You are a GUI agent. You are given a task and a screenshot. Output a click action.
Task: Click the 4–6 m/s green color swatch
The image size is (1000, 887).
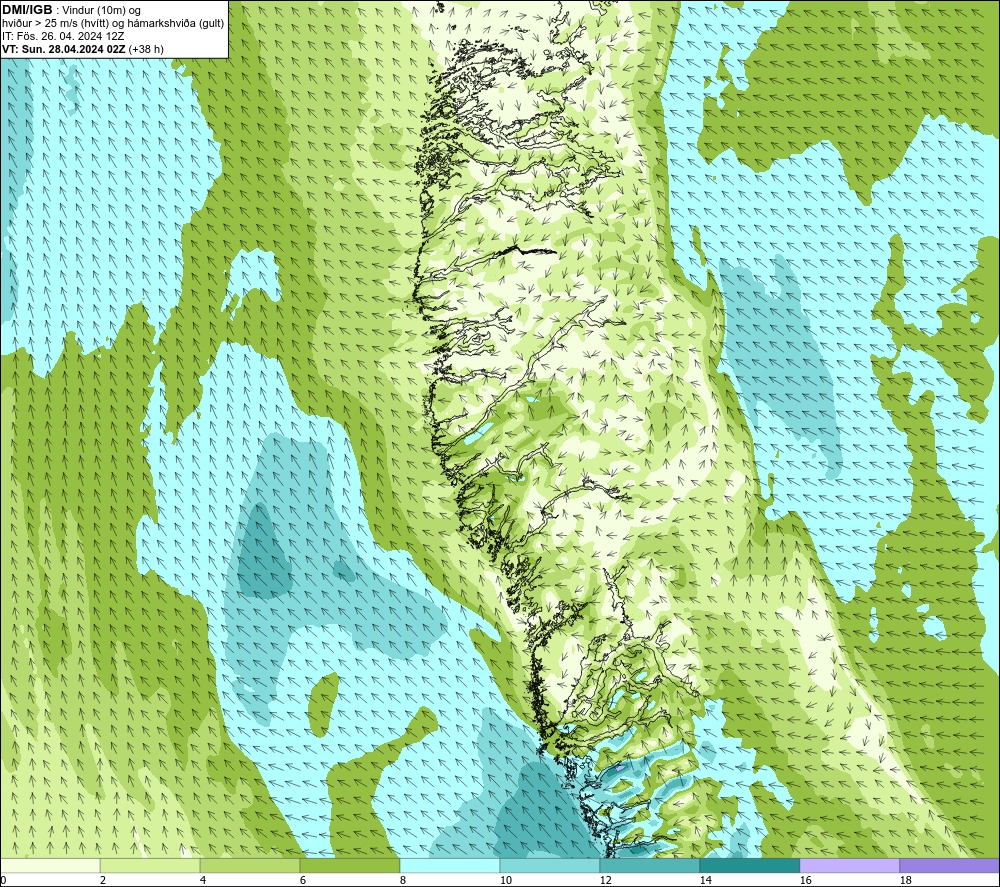tap(250, 865)
